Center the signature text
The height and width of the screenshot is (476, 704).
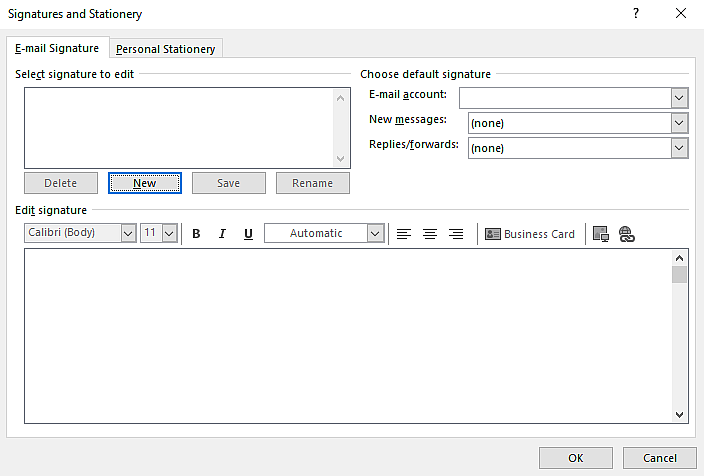click(x=430, y=234)
